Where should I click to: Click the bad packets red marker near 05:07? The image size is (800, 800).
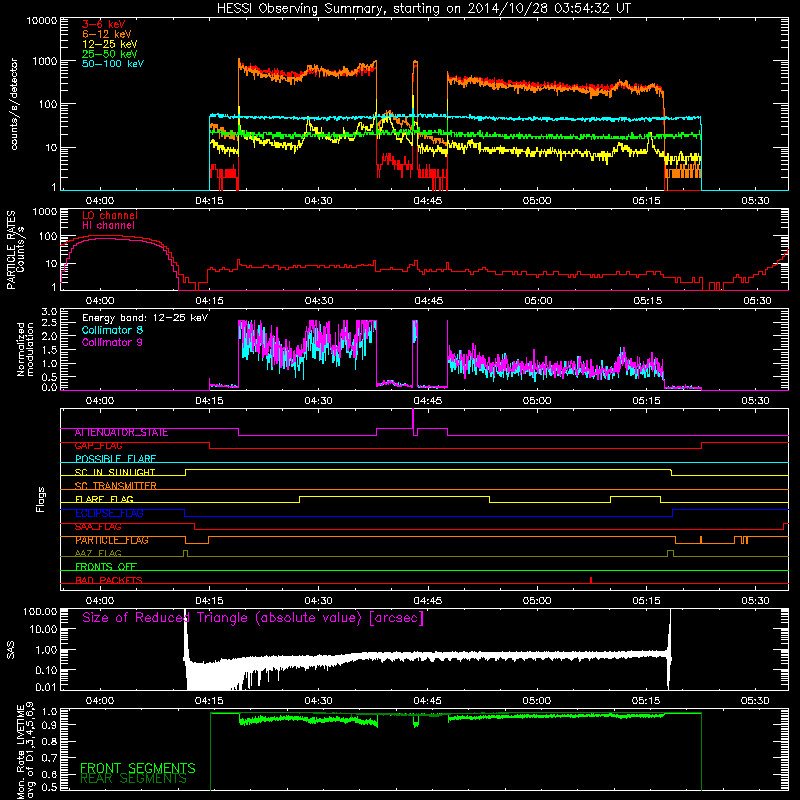(591, 580)
